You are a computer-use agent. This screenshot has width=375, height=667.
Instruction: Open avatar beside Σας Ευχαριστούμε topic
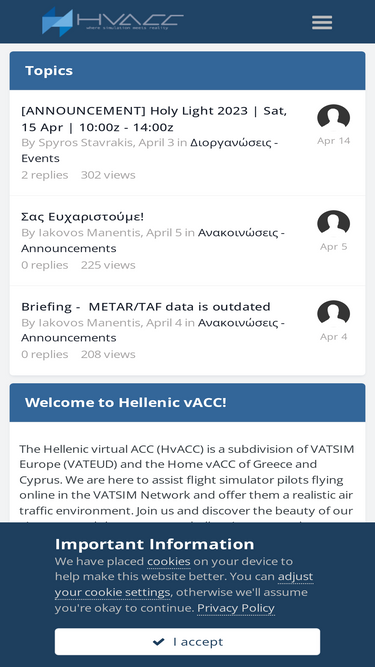click(x=333, y=223)
